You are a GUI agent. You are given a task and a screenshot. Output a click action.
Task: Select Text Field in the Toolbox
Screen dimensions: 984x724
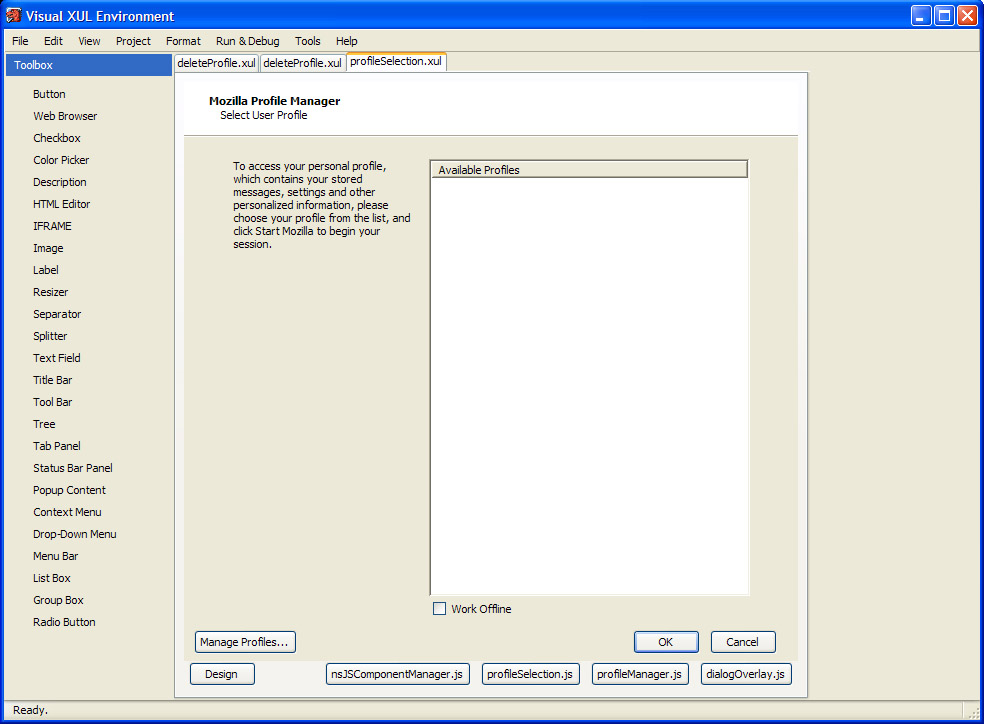click(57, 358)
